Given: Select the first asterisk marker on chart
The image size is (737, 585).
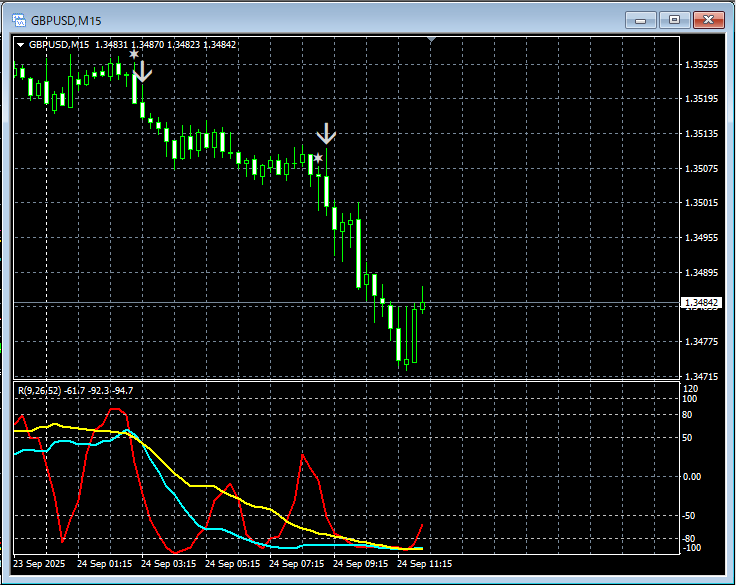Looking at the screenshot, I should click(x=134, y=54).
